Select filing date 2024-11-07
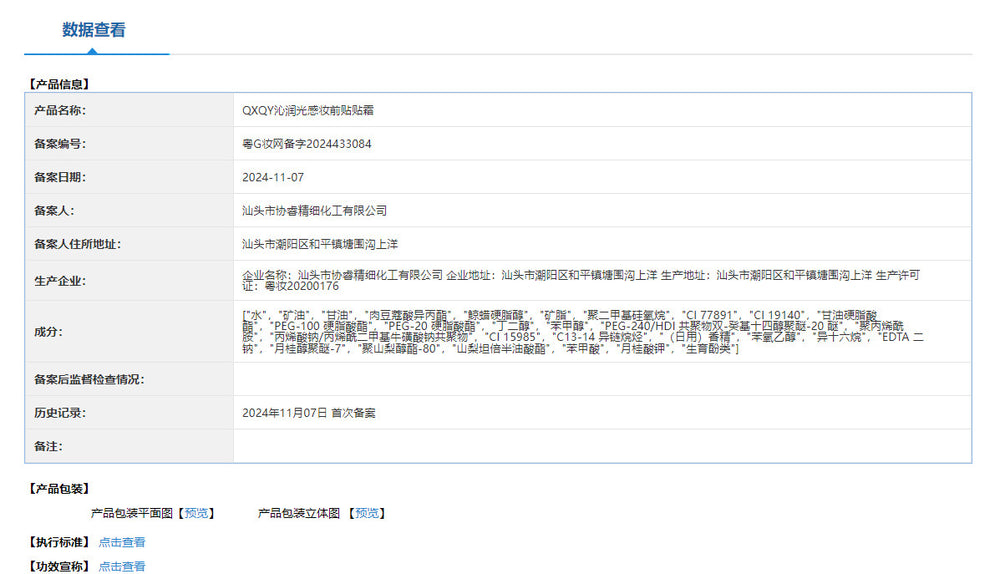 tap(273, 177)
